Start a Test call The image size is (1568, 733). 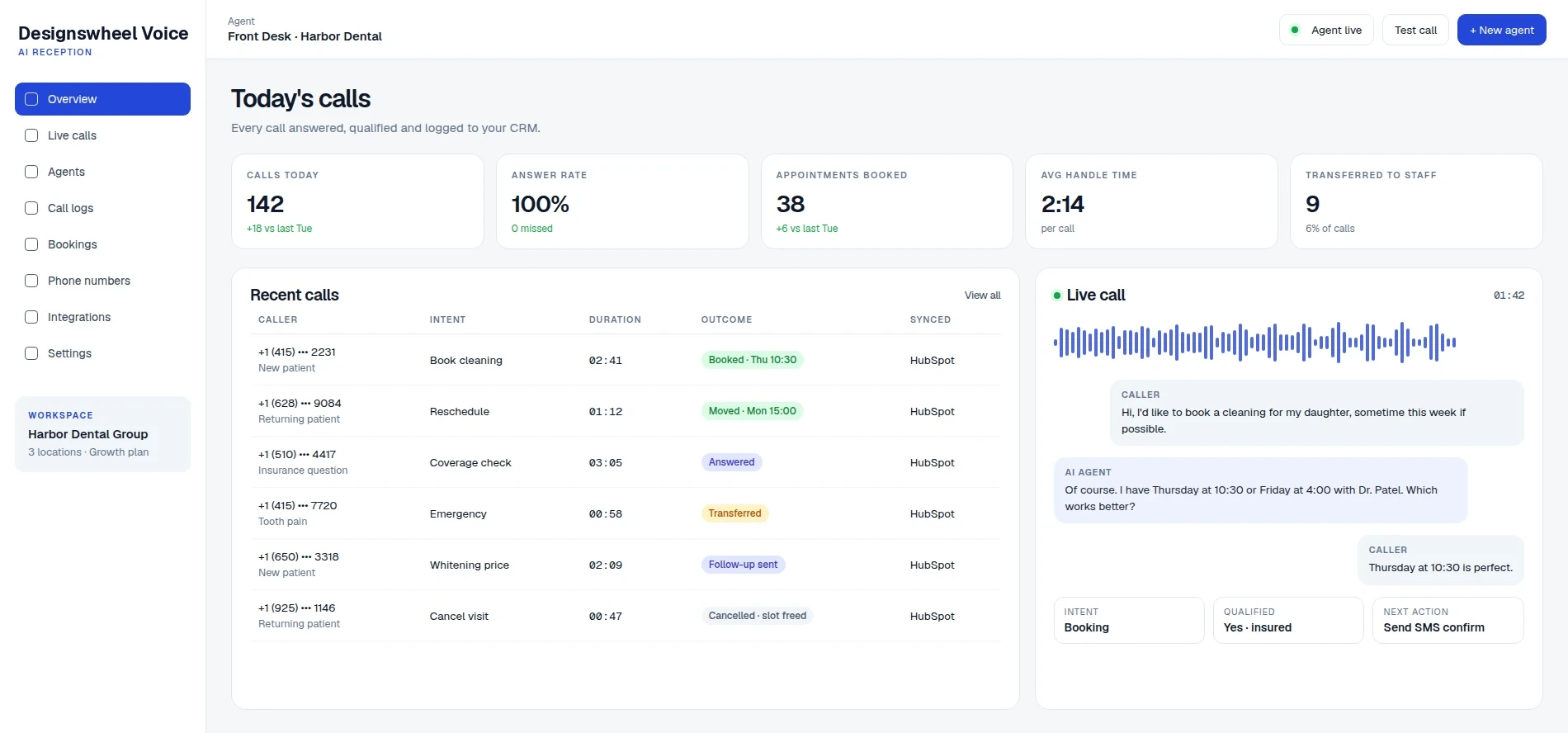[x=1415, y=31]
